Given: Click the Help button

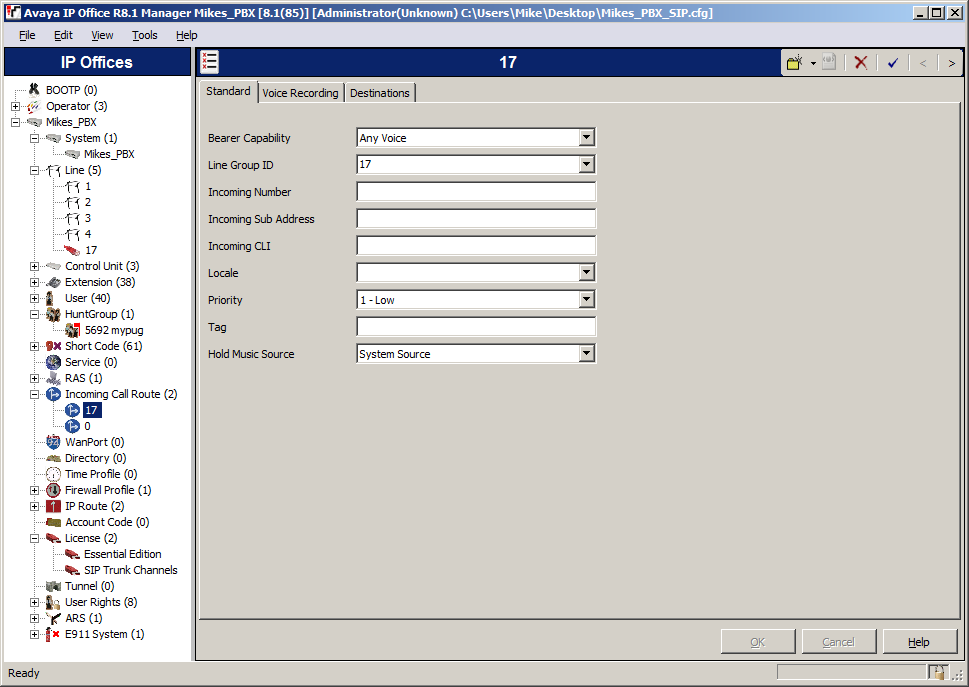Looking at the screenshot, I should [x=919, y=642].
